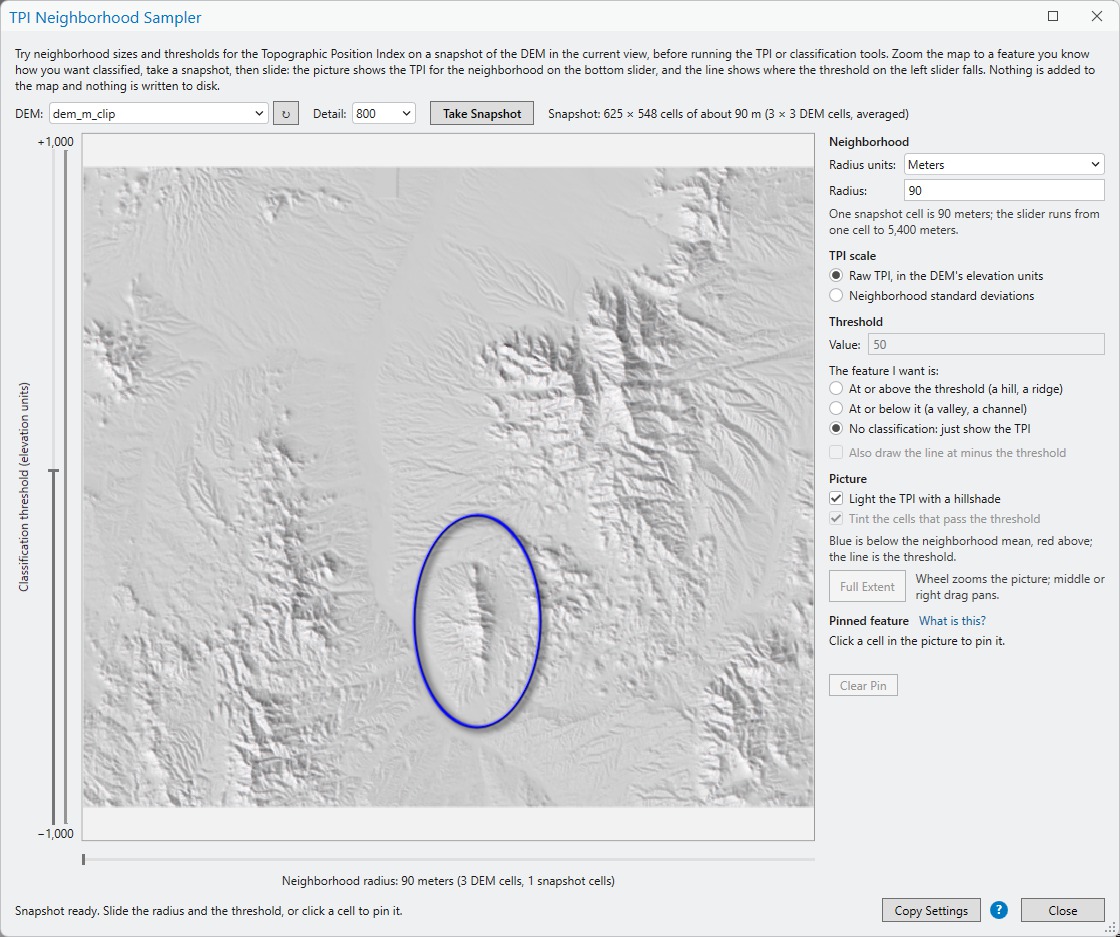Click the TPI Neighborhood Sampler title
The width and height of the screenshot is (1120, 937).
click(x=105, y=17)
